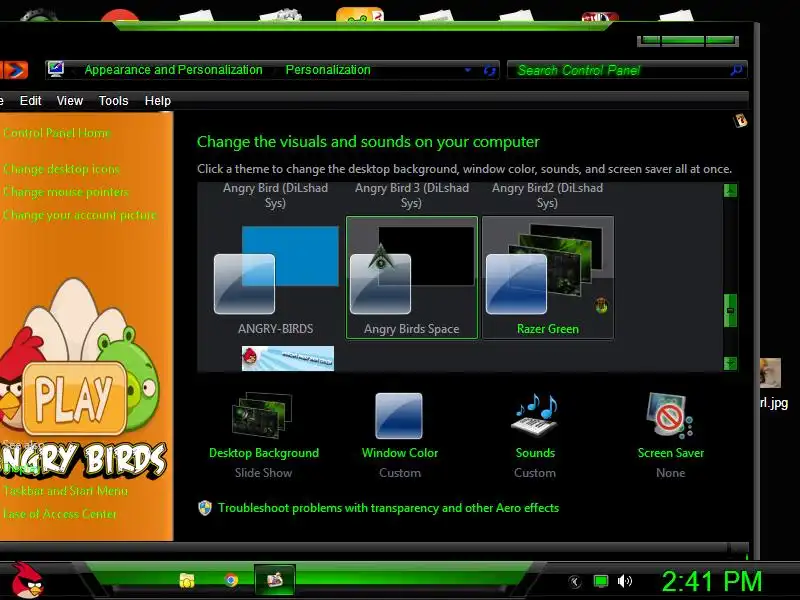Click the theme list scrollbar thumb
The image size is (800, 600).
(x=730, y=310)
